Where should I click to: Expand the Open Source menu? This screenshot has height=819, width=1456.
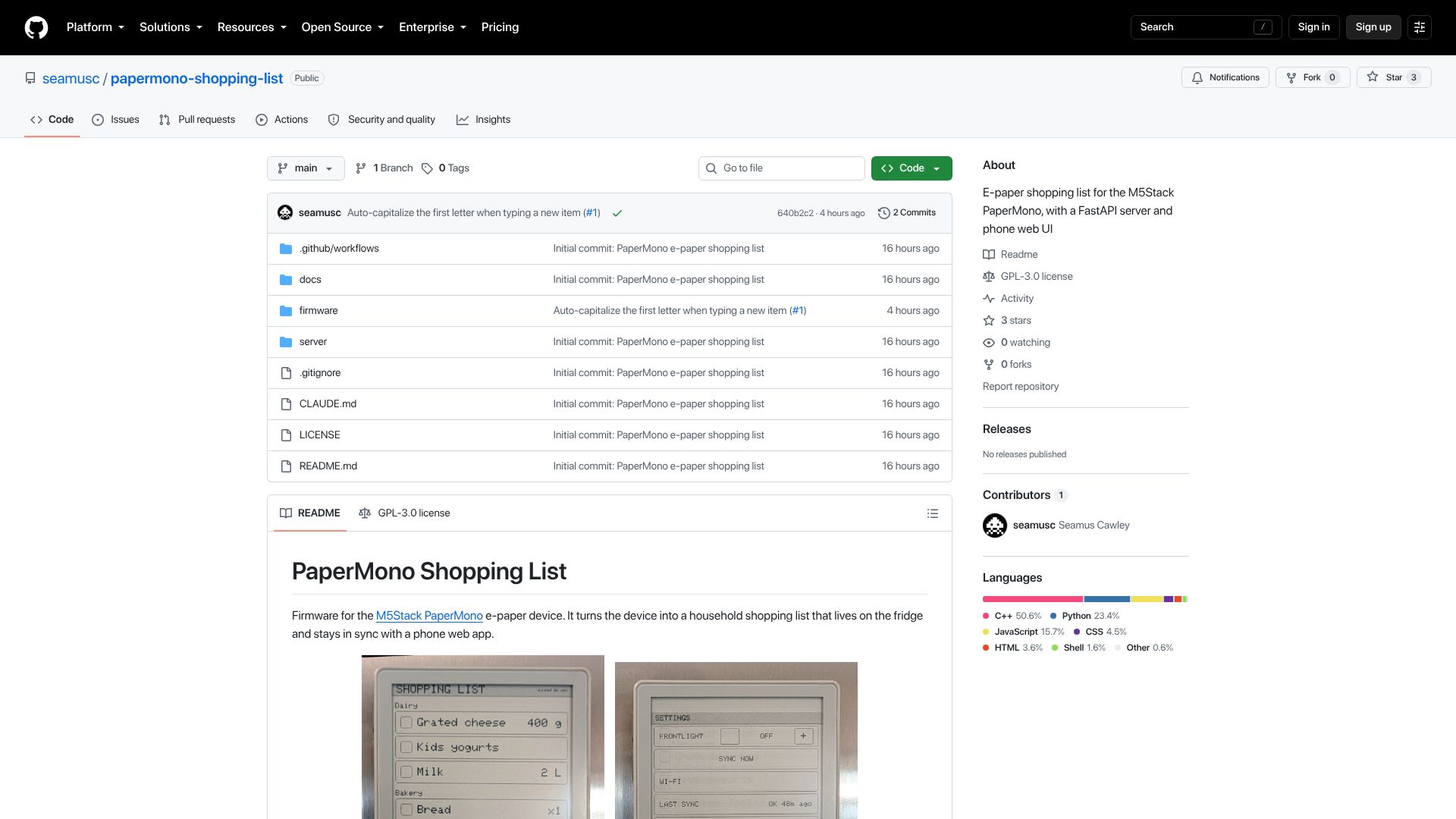click(x=343, y=27)
